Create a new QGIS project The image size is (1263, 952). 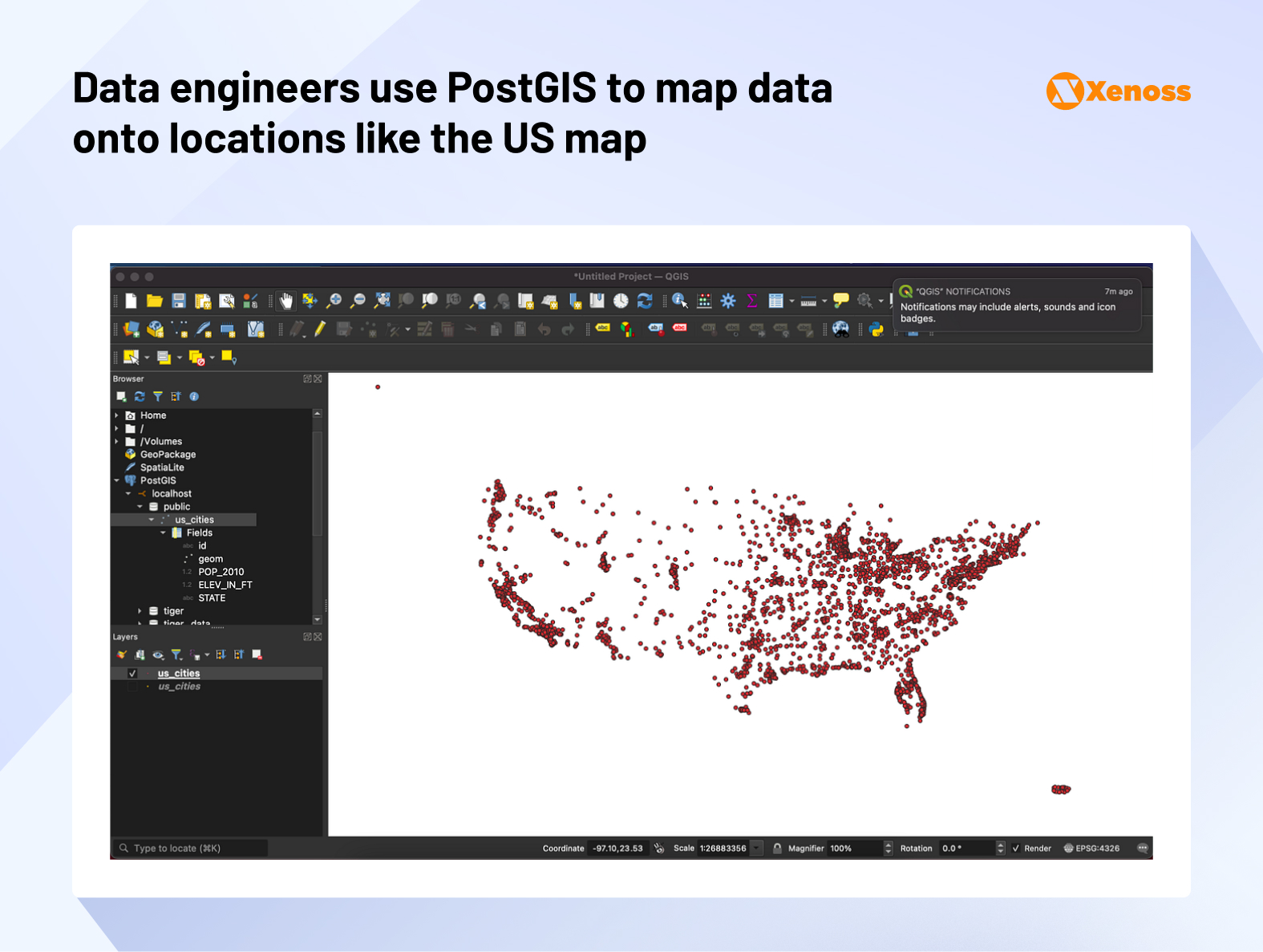click(131, 301)
